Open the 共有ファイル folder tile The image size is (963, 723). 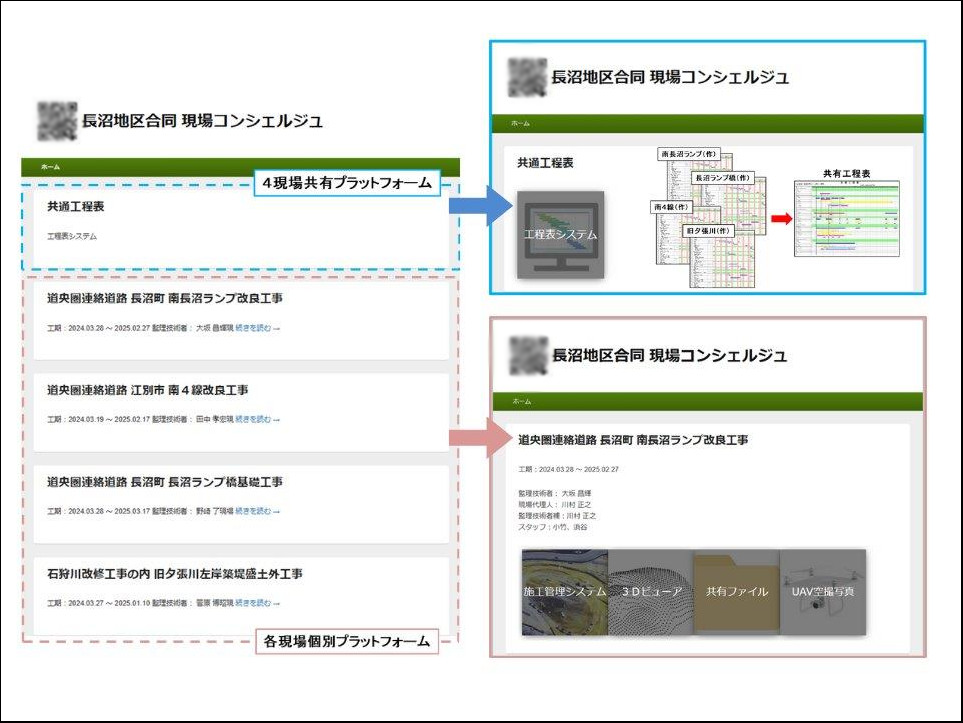point(736,591)
